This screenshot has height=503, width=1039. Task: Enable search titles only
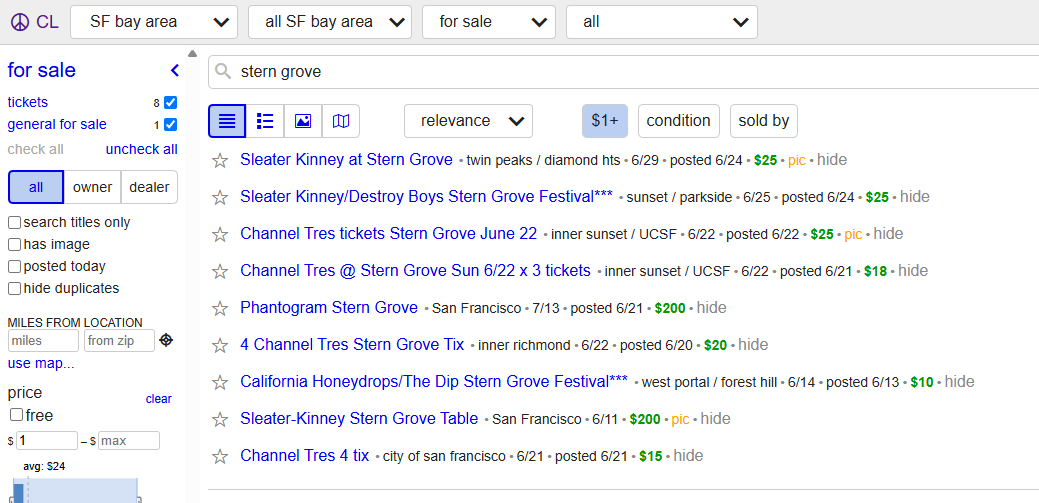[x=14, y=223]
